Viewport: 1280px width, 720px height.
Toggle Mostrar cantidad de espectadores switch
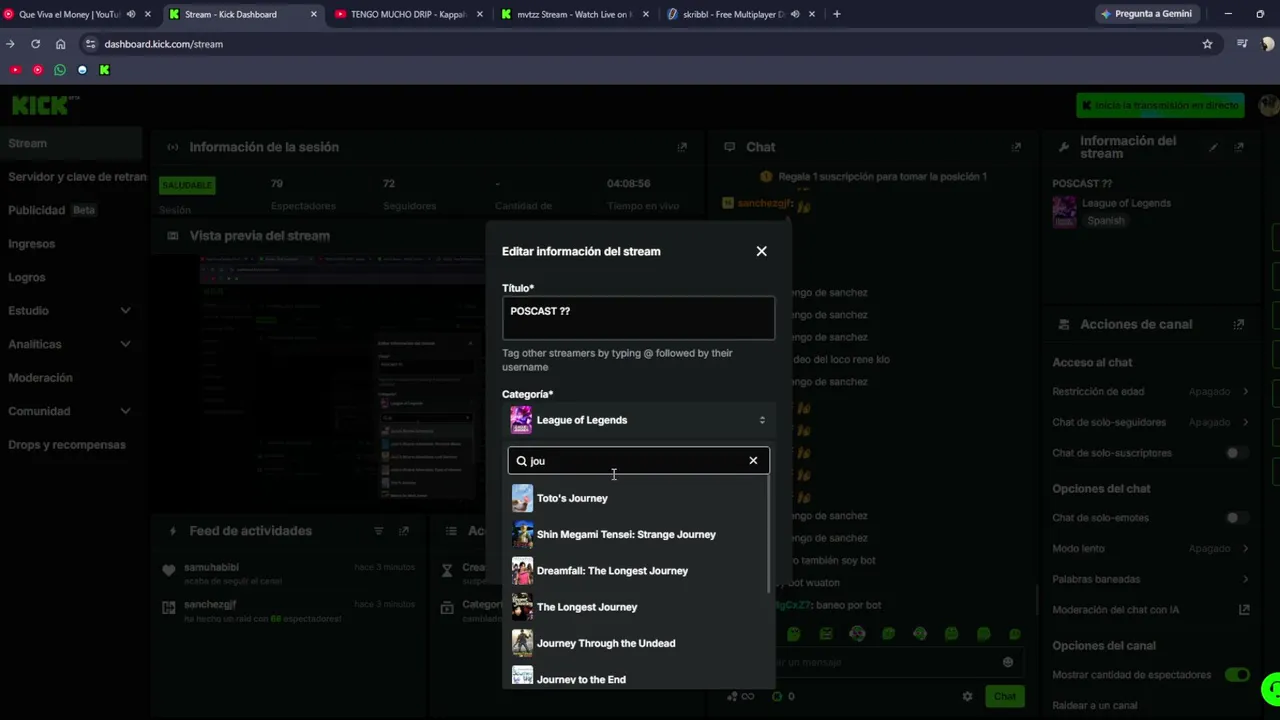tap(1237, 675)
